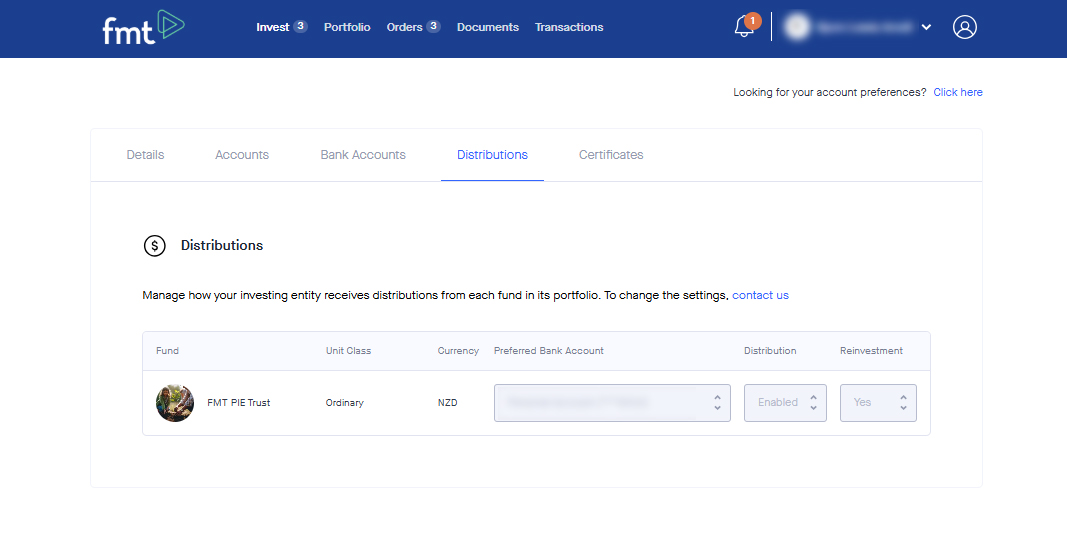1067x541 pixels.
Task: Select the Certificates tab
Action: coord(611,155)
